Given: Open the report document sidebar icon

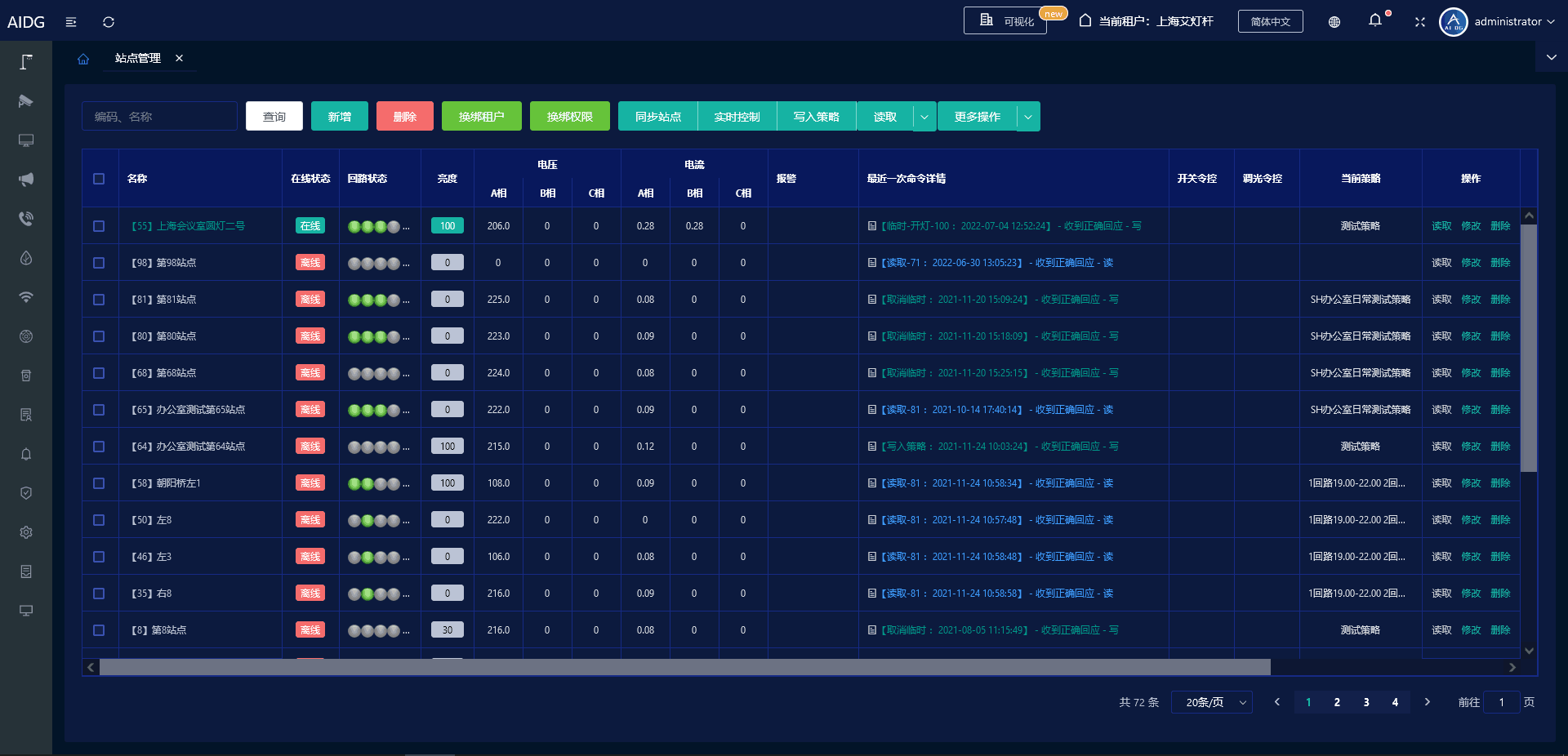Looking at the screenshot, I should [26, 415].
